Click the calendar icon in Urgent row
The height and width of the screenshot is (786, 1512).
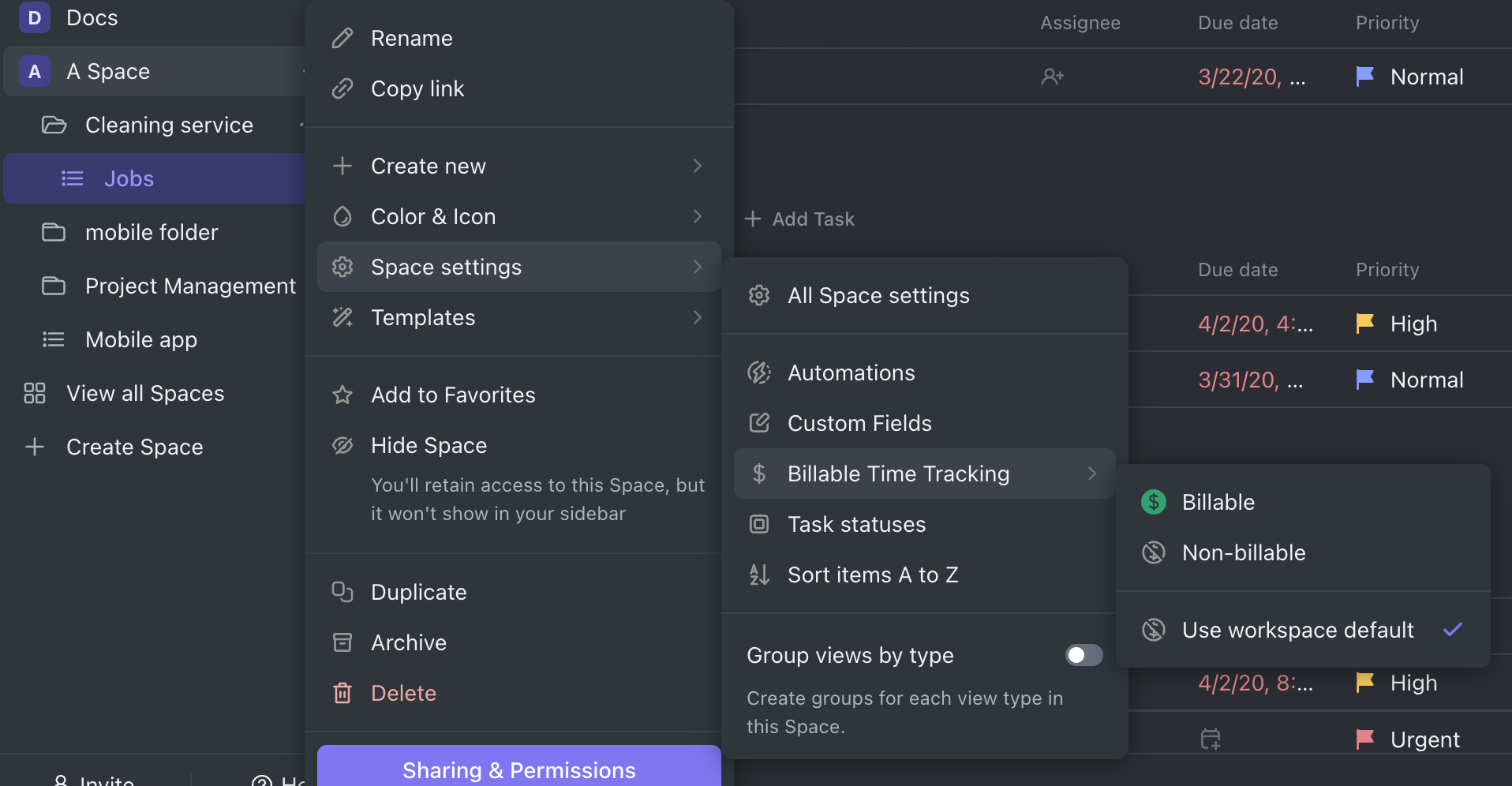tap(1211, 739)
